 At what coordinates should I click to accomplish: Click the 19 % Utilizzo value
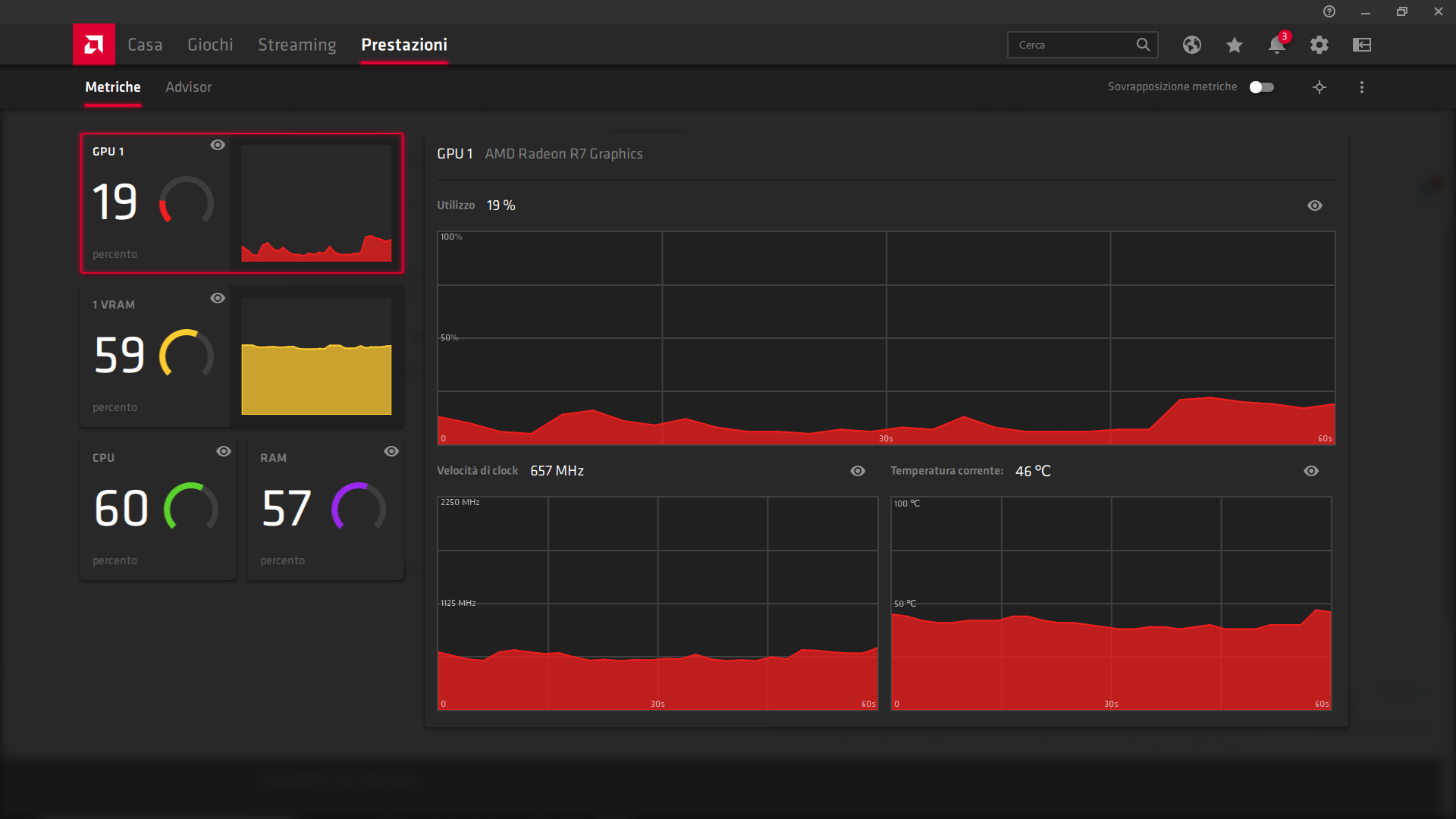point(500,206)
